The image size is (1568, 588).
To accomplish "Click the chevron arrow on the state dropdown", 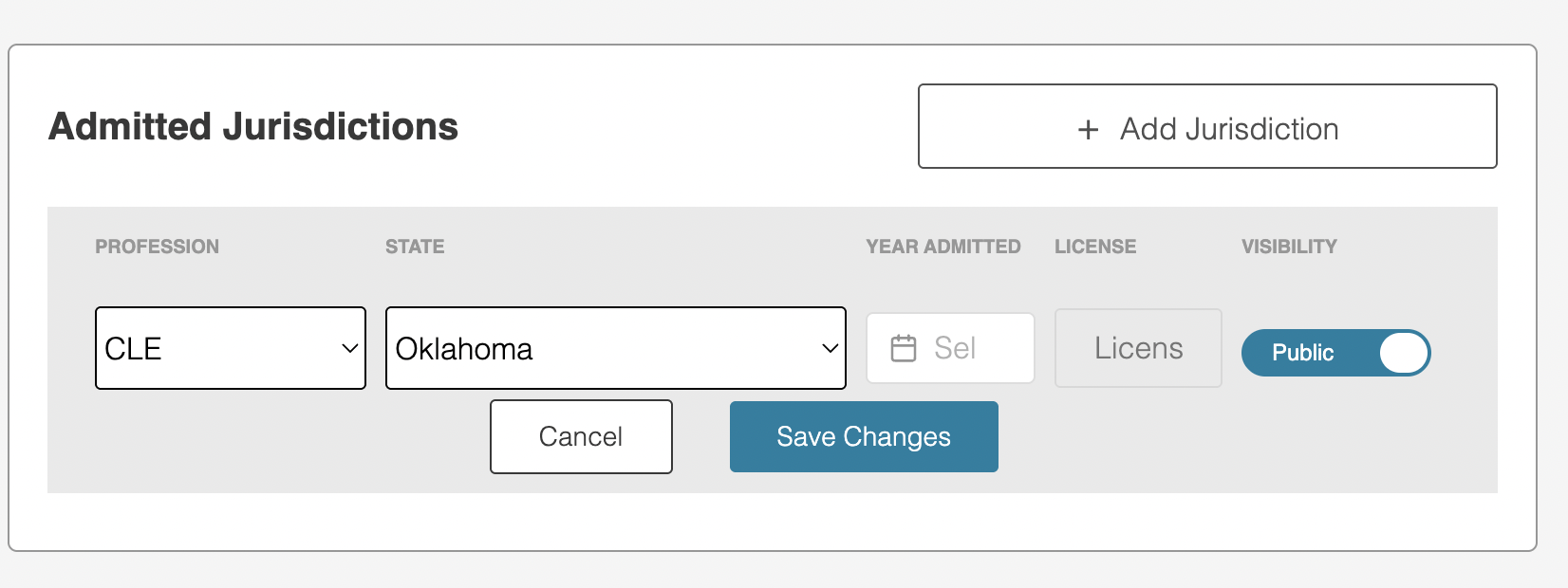I will [830, 349].
